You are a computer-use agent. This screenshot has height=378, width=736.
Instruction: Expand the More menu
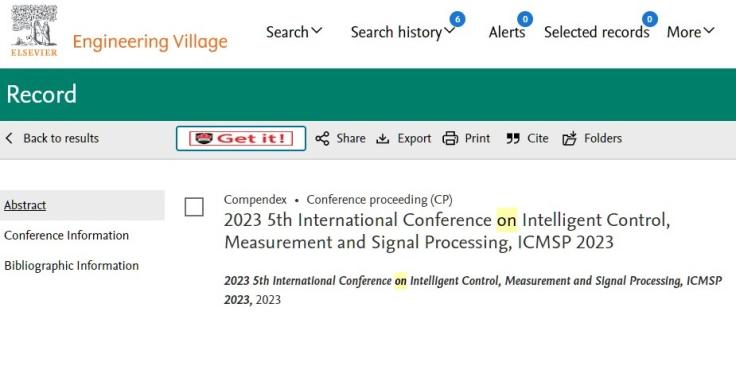coord(690,32)
